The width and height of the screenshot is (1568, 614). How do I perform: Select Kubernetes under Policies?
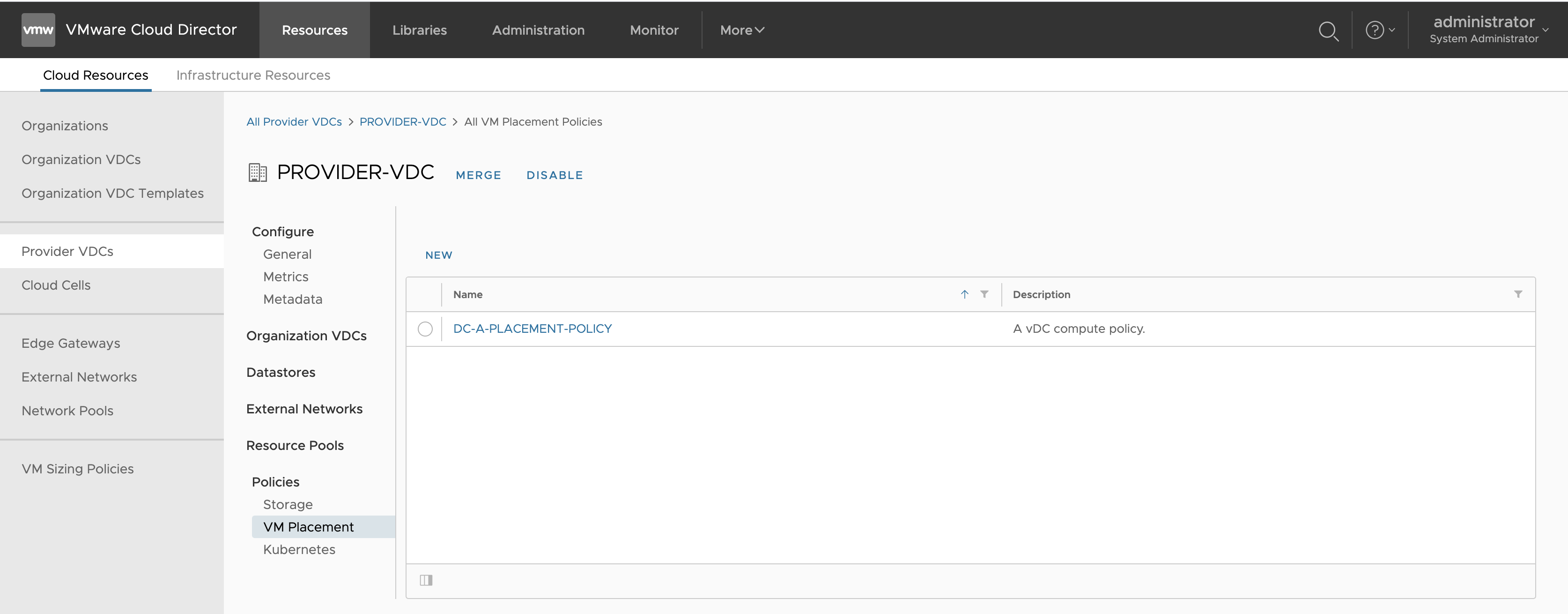tap(299, 549)
